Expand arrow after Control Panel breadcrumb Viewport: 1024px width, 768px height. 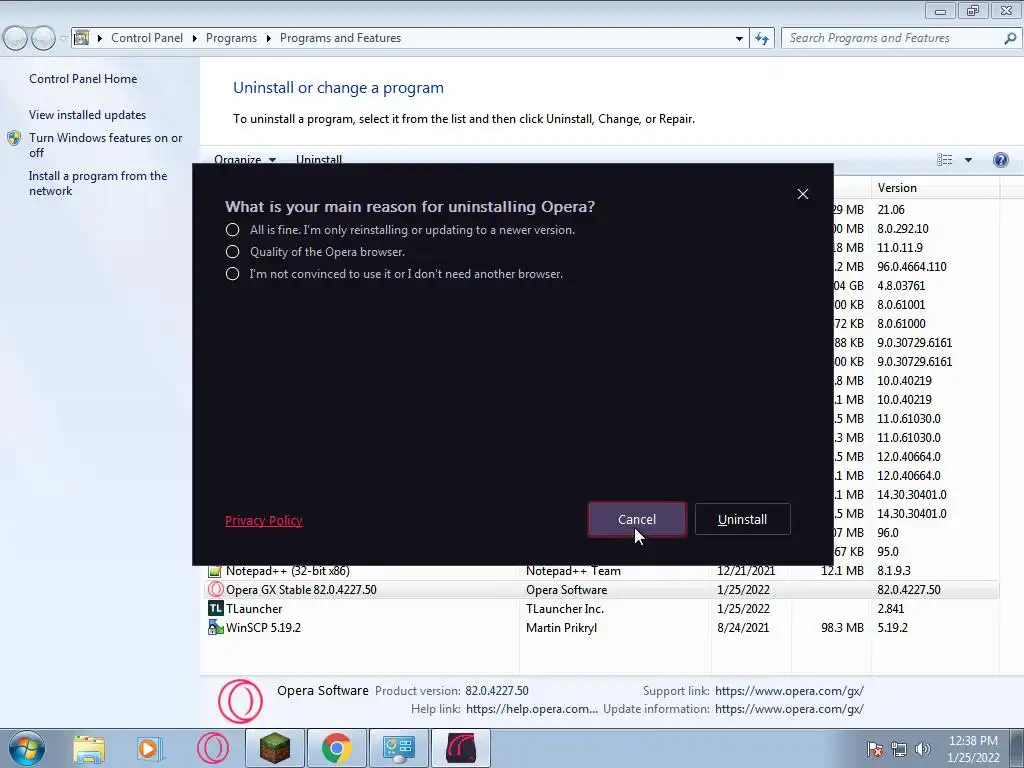(195, 38)
